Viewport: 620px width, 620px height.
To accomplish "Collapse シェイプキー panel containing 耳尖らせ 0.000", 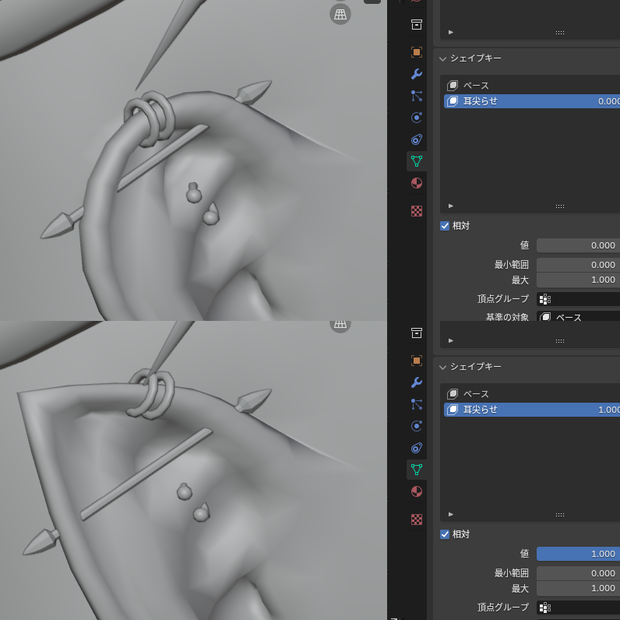I will point(442,59).
